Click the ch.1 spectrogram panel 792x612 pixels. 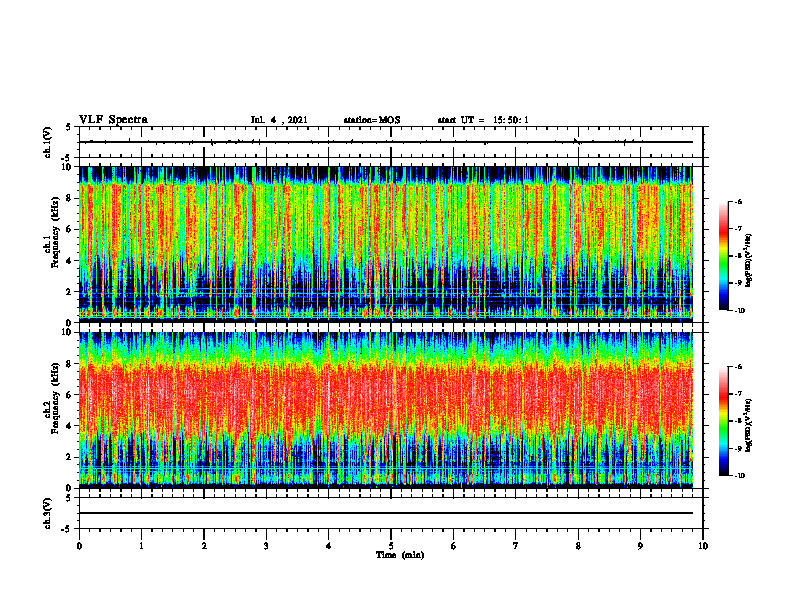386,244
